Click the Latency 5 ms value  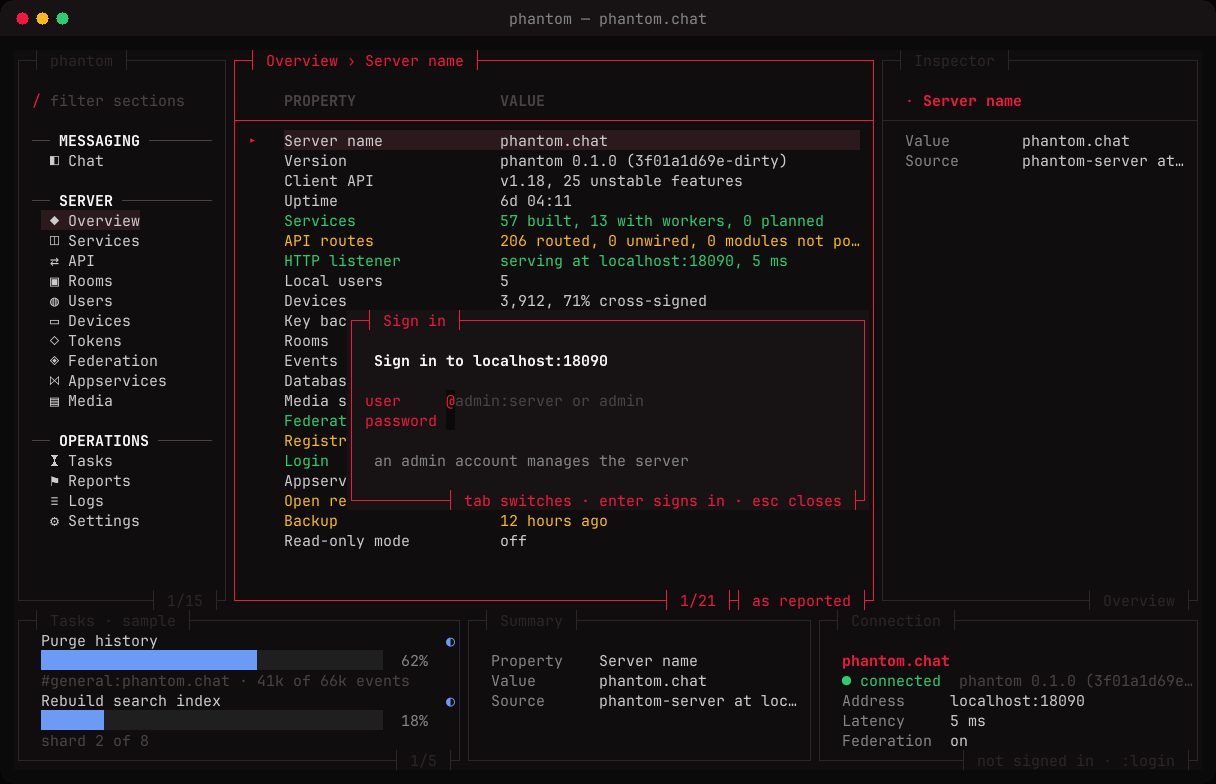968,721
